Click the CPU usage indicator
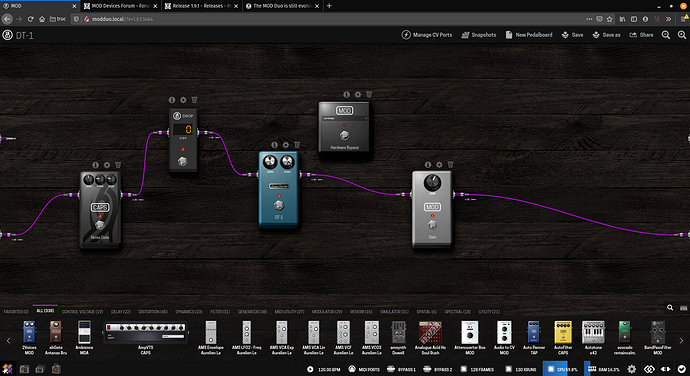 [562, 369]
